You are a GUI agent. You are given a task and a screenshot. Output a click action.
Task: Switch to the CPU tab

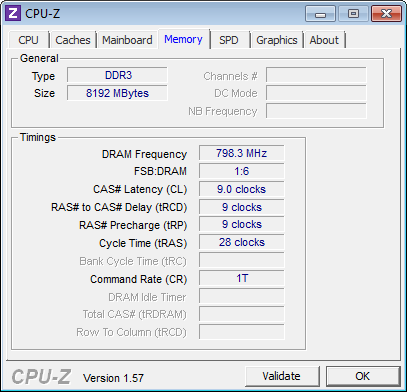point(28,40)
